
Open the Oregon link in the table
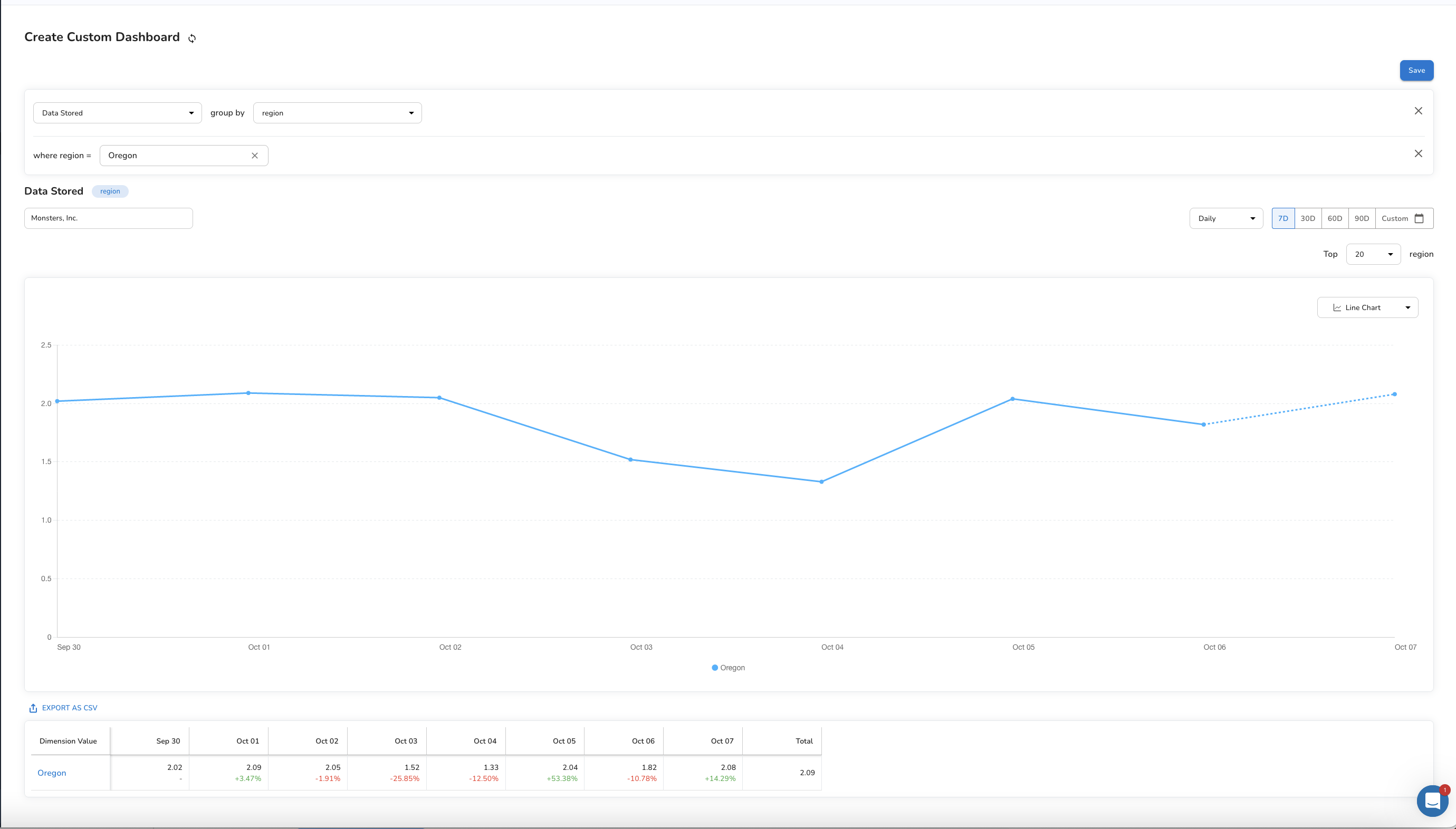52,773
